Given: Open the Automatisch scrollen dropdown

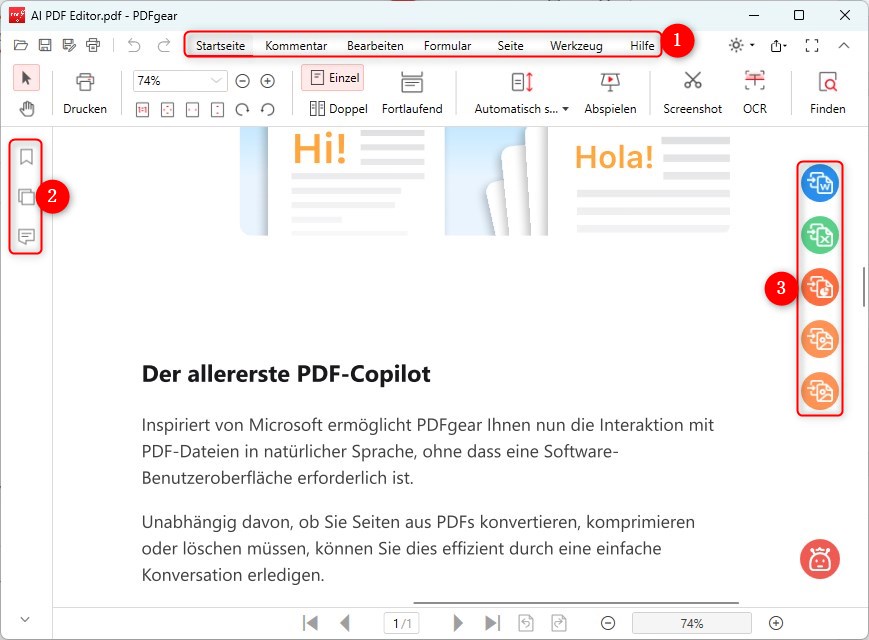Looking at the screenshot, I should (522, 93).
